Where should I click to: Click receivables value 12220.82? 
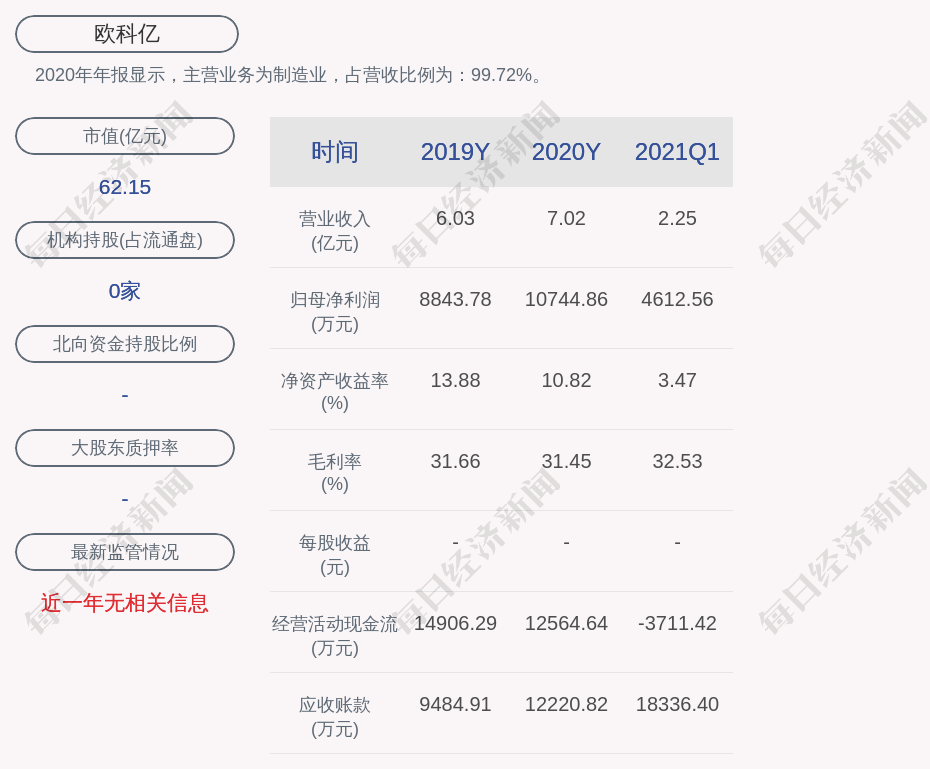pyautogui.click(x=566, y=704)
